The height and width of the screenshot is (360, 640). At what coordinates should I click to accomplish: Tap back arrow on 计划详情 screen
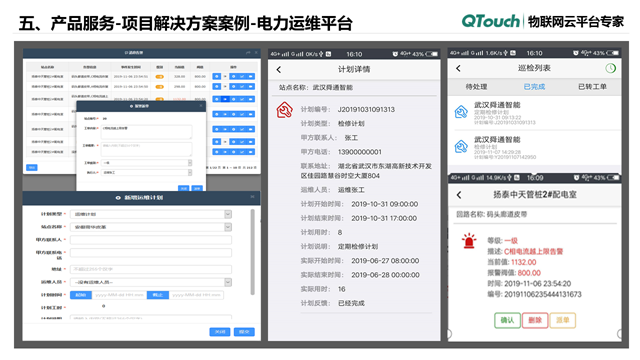coord(279,70)
